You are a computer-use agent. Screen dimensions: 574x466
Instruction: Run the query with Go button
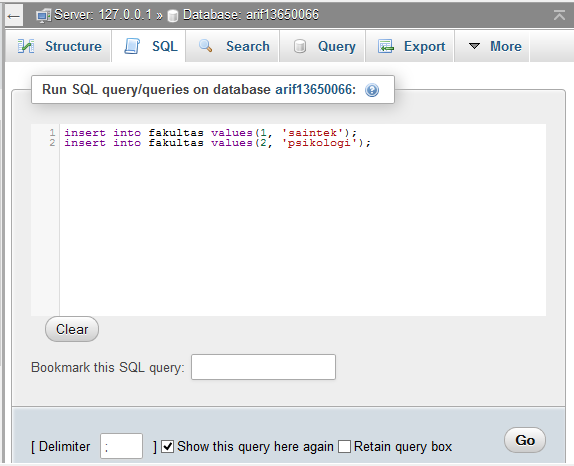(525, 440)
